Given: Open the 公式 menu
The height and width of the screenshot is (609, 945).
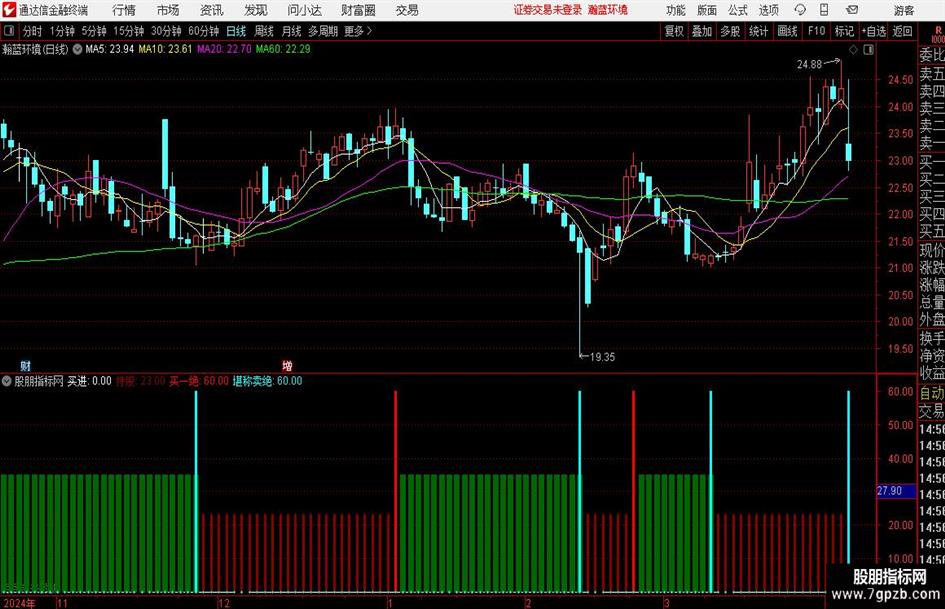Looking at the screenshot, I should (738, 10).
